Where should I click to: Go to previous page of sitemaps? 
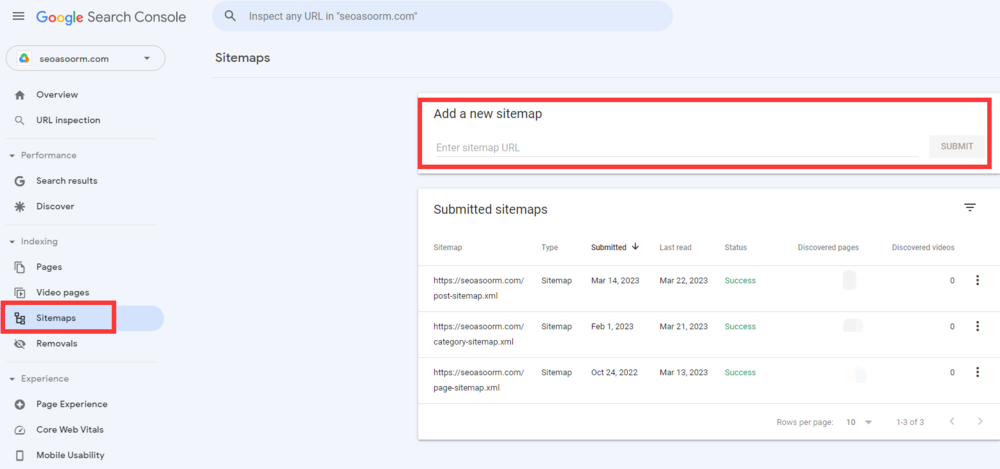pyautogui.click(x=951, y=422)
